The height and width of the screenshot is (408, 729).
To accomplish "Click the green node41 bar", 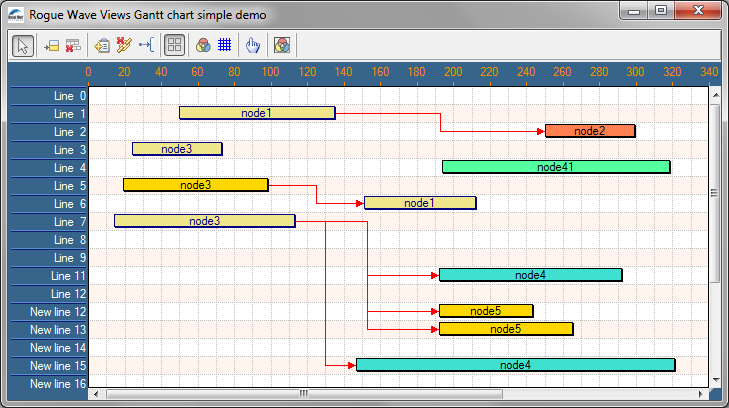I will pyautogui.click(x=556, y=167).
